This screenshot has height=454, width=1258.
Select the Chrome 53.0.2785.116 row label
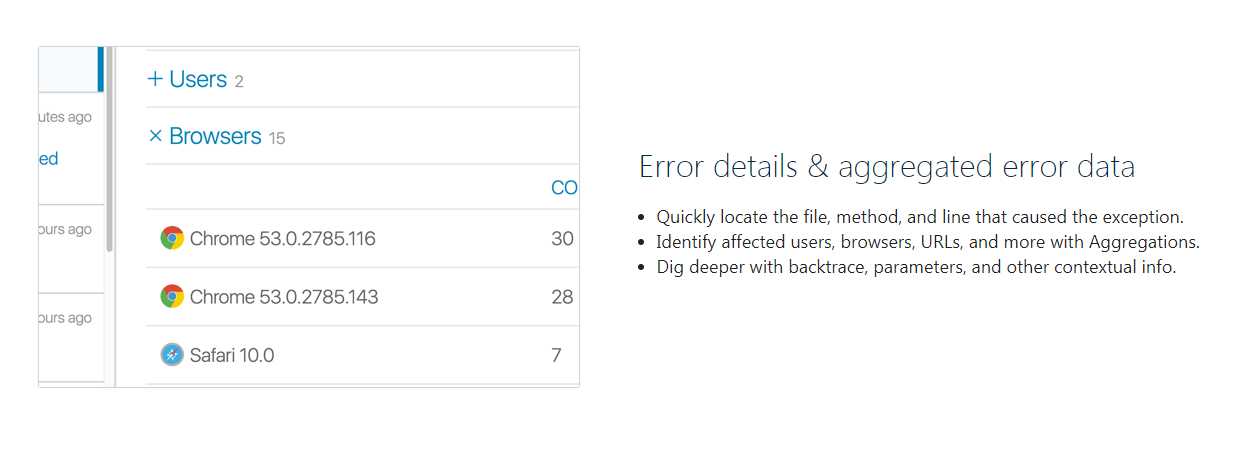pyautogui.click(x=282, y=239)
